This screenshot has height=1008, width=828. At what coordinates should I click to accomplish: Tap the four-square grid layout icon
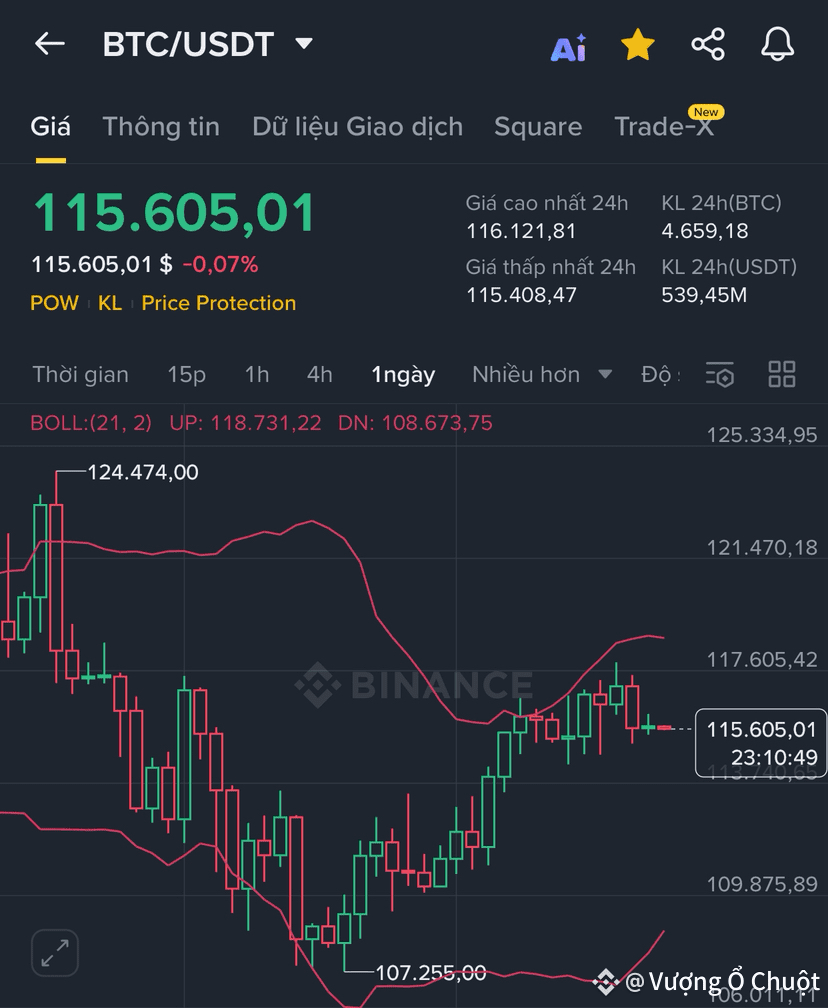point(781,375)
